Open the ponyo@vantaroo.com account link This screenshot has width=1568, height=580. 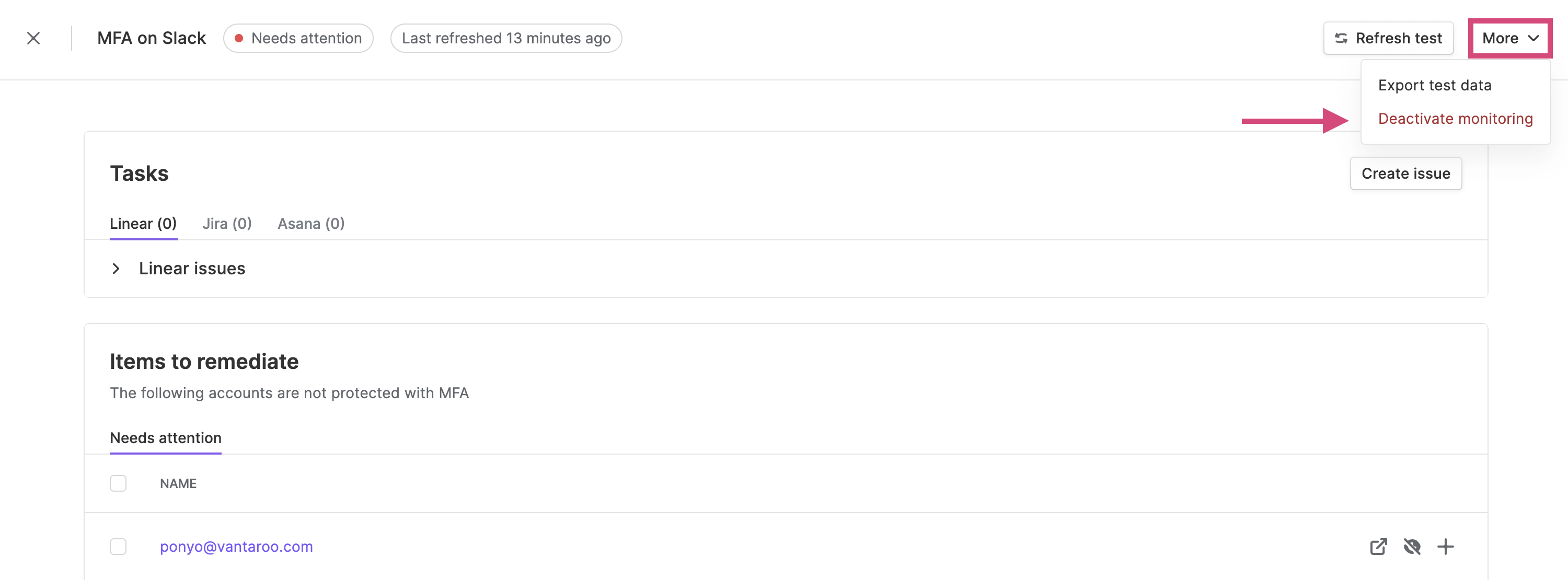[236, 547]
